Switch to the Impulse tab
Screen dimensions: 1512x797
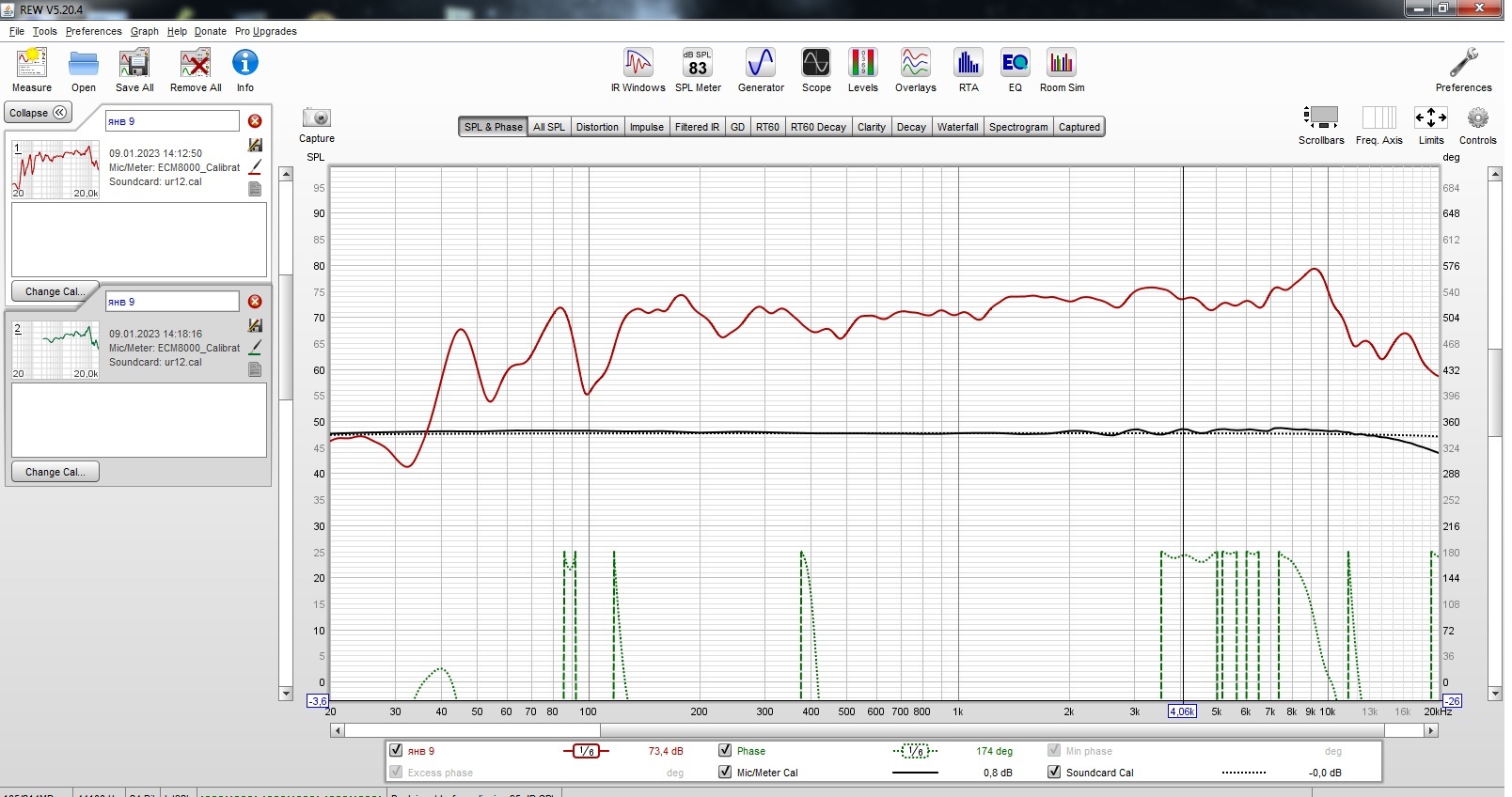(647, 127)
